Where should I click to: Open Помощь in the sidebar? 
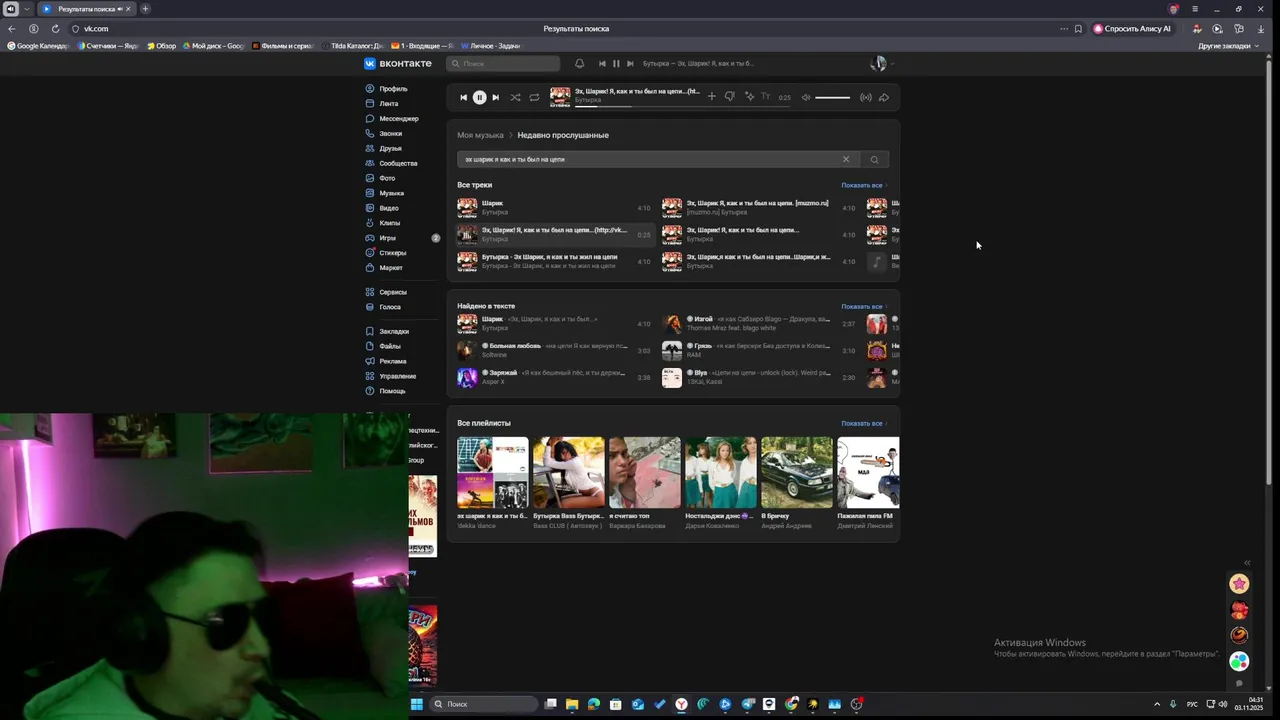392,391
